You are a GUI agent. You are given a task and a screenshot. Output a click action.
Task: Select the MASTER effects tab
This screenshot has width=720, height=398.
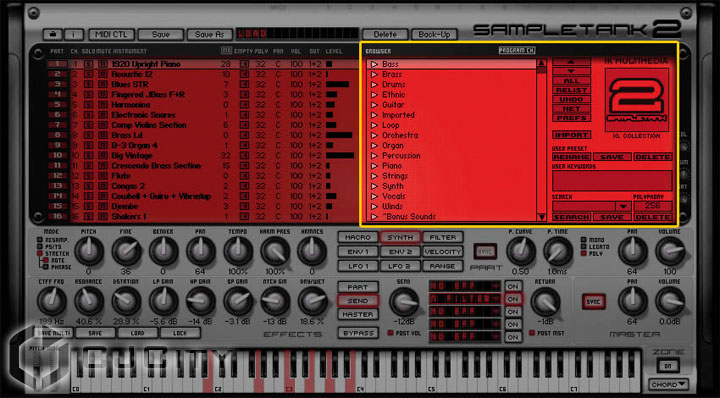coord(358,314)
